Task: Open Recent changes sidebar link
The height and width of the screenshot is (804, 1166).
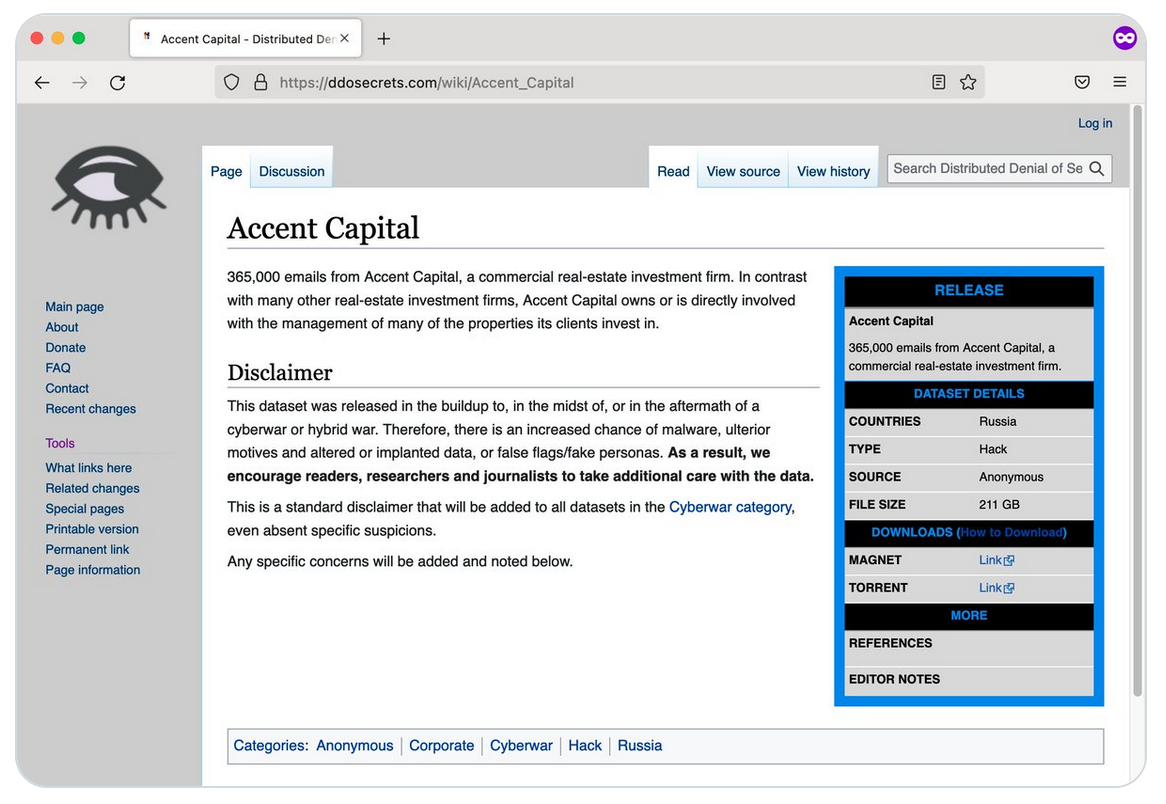Action: coord(91,409)
